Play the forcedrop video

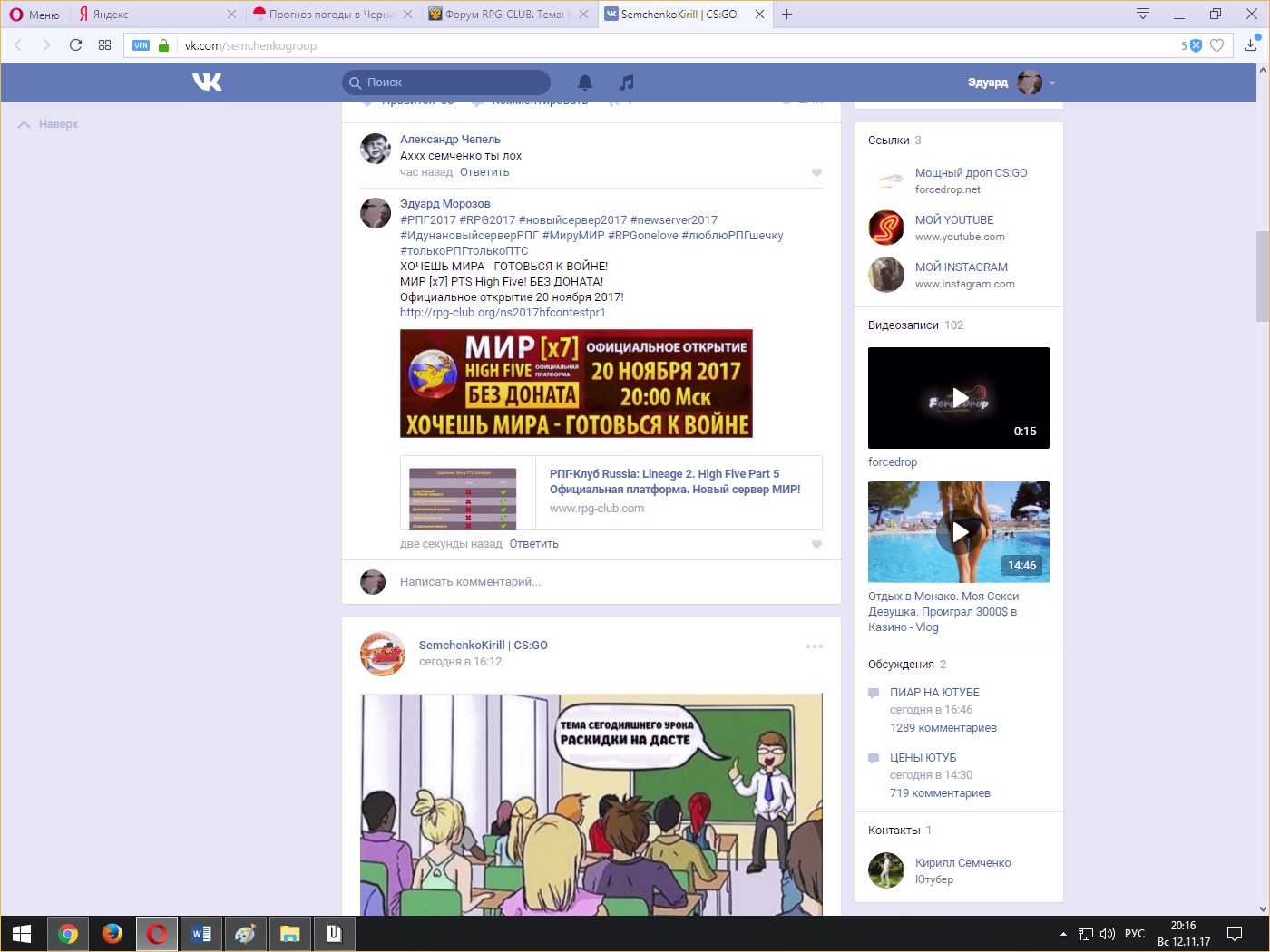point(959,398)
